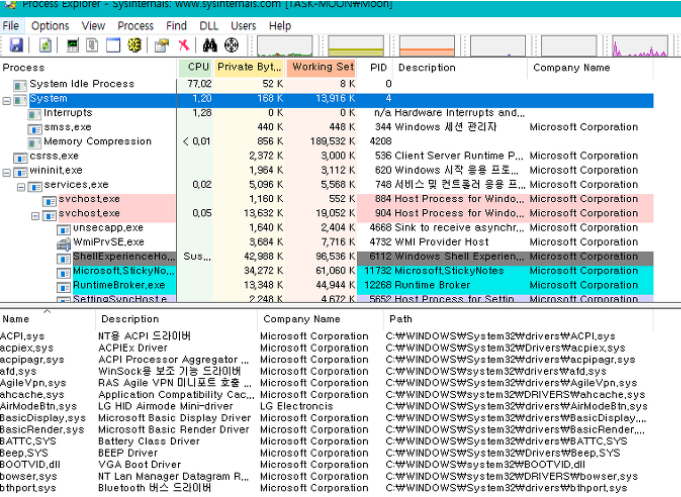
Task: Click the svchost.exe PID 884 icon
Action: point(49,200)
